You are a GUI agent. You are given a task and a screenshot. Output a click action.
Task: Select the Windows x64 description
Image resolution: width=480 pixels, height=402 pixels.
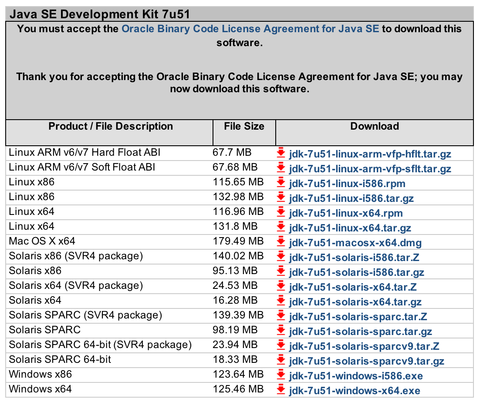tap(40, 389)
